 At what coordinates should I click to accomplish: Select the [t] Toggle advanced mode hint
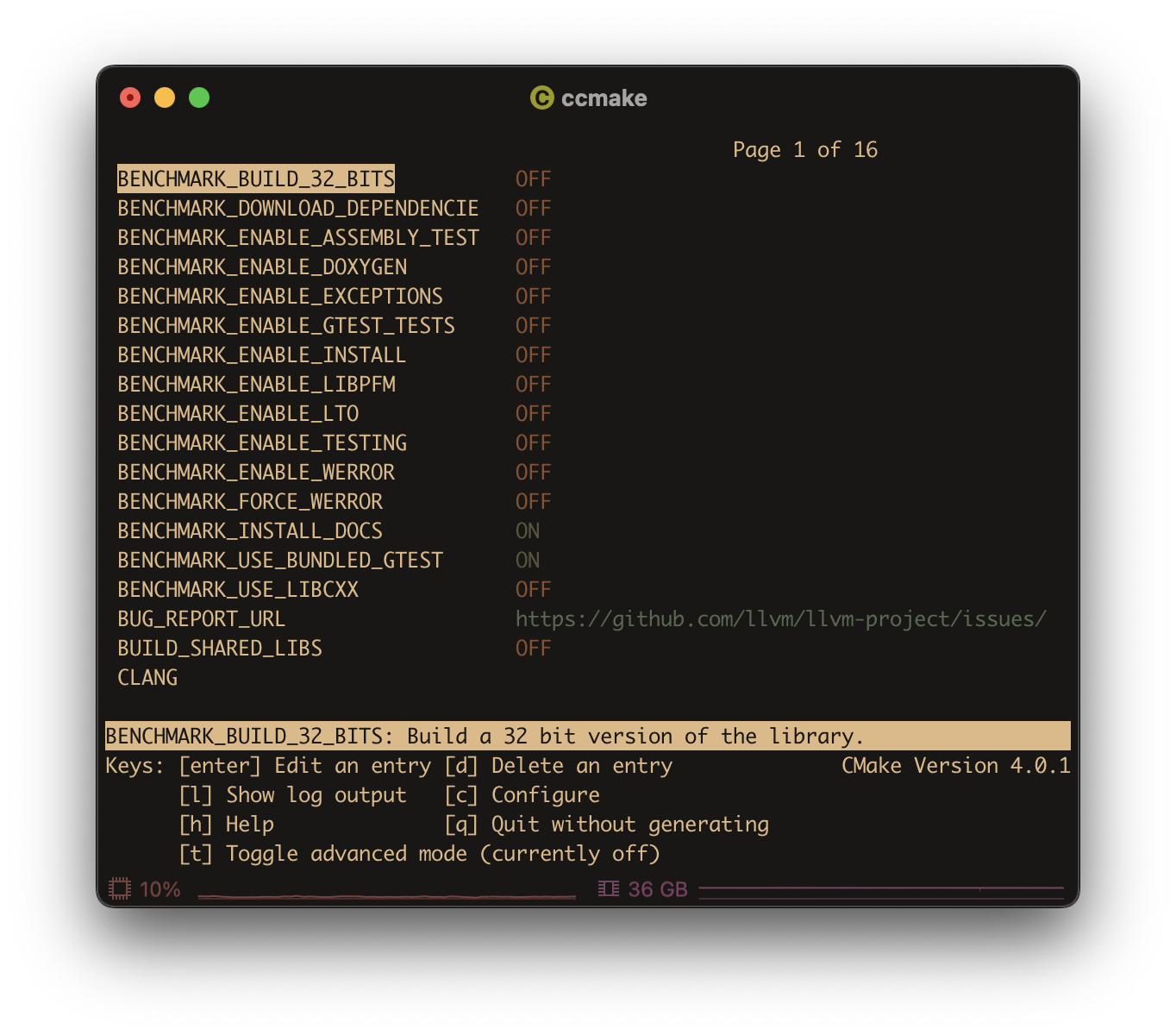419,854
